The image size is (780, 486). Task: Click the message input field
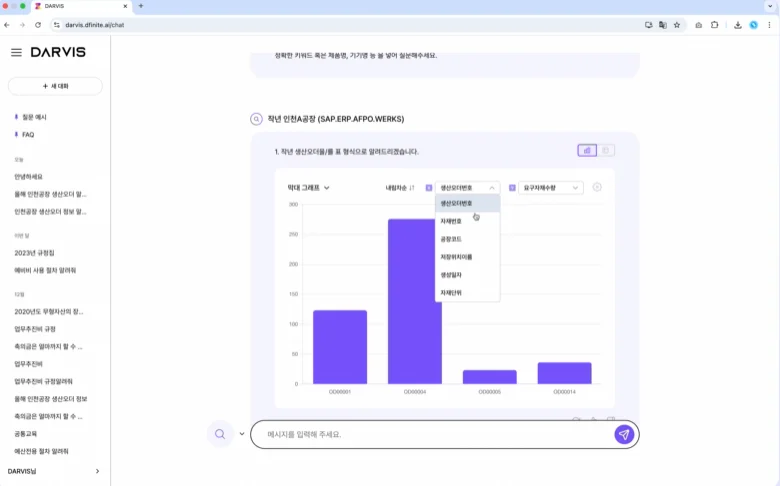coord(430,434)
